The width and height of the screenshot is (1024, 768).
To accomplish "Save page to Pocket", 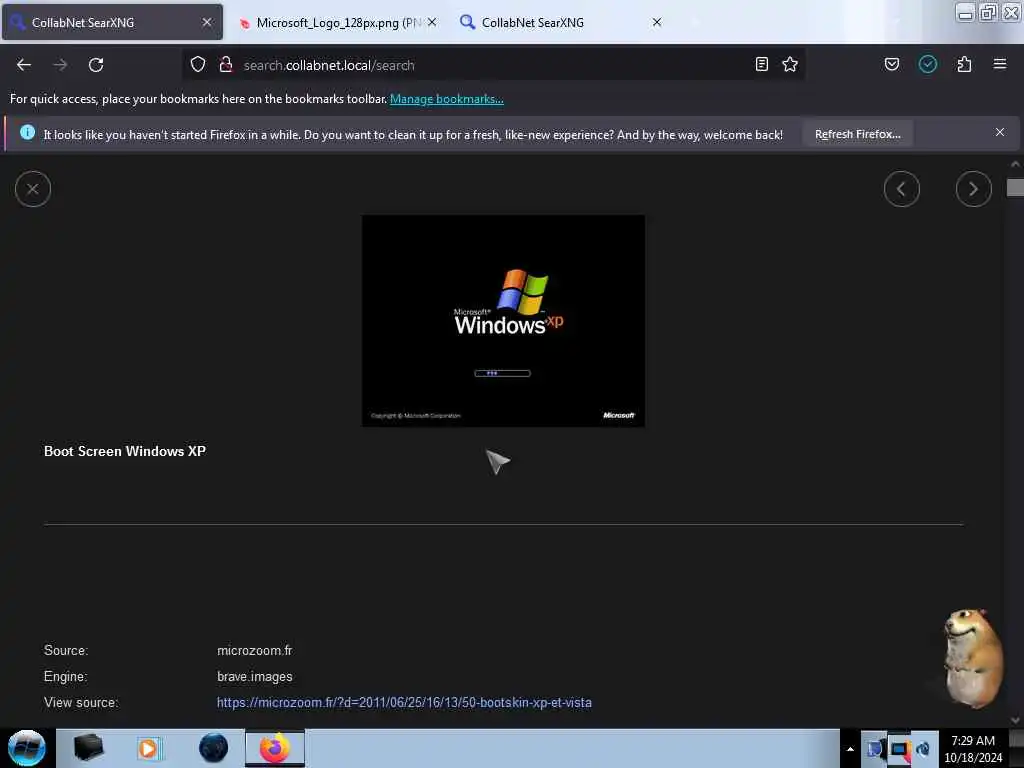I will click(891, 64).
